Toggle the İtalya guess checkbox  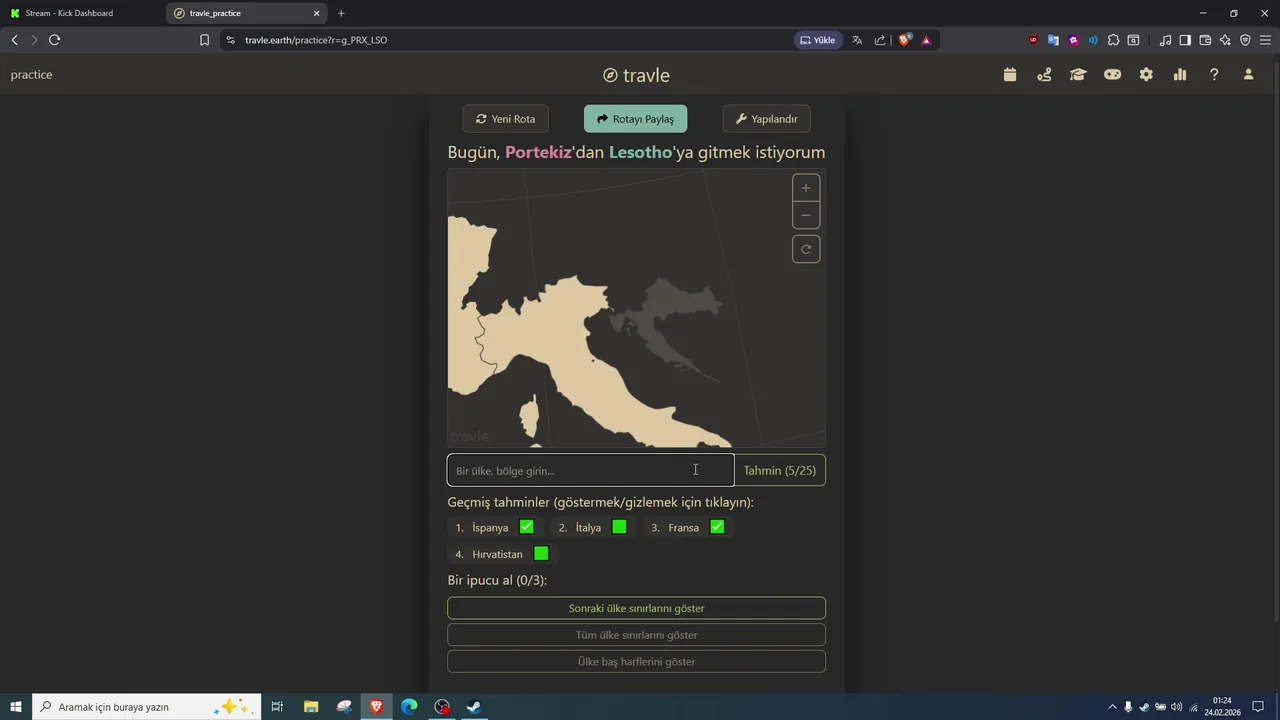(619, 527)
